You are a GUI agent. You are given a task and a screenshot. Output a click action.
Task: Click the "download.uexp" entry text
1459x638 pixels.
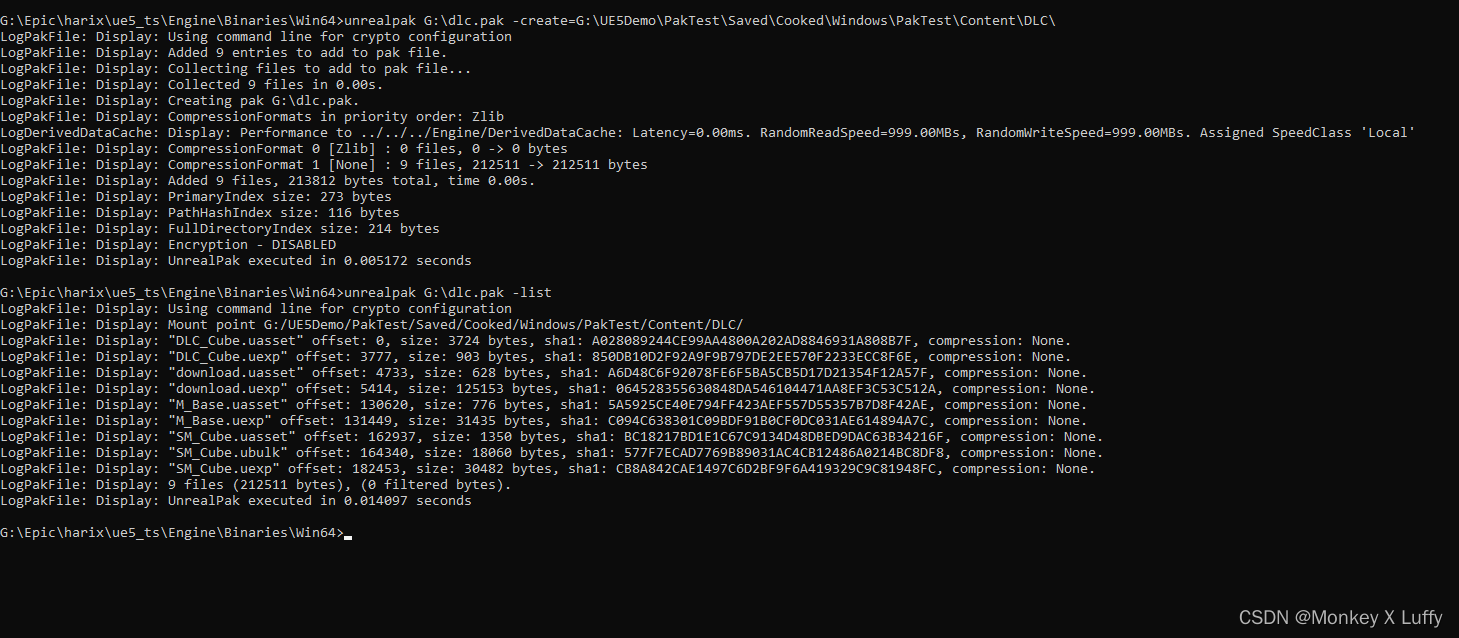coord(223,388)
